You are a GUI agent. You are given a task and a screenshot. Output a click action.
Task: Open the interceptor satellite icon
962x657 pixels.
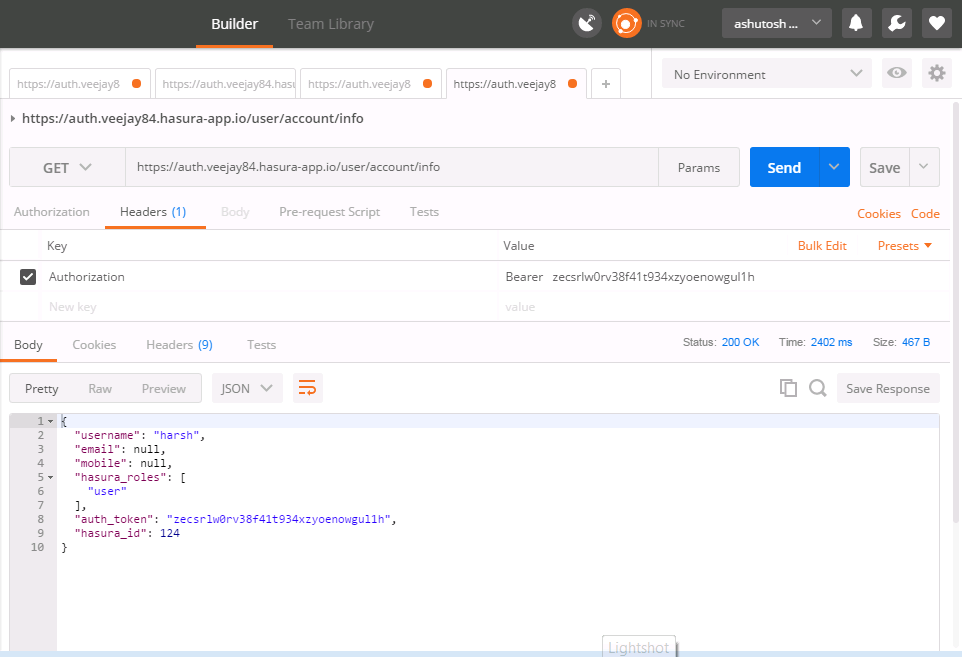coord(587,24)
